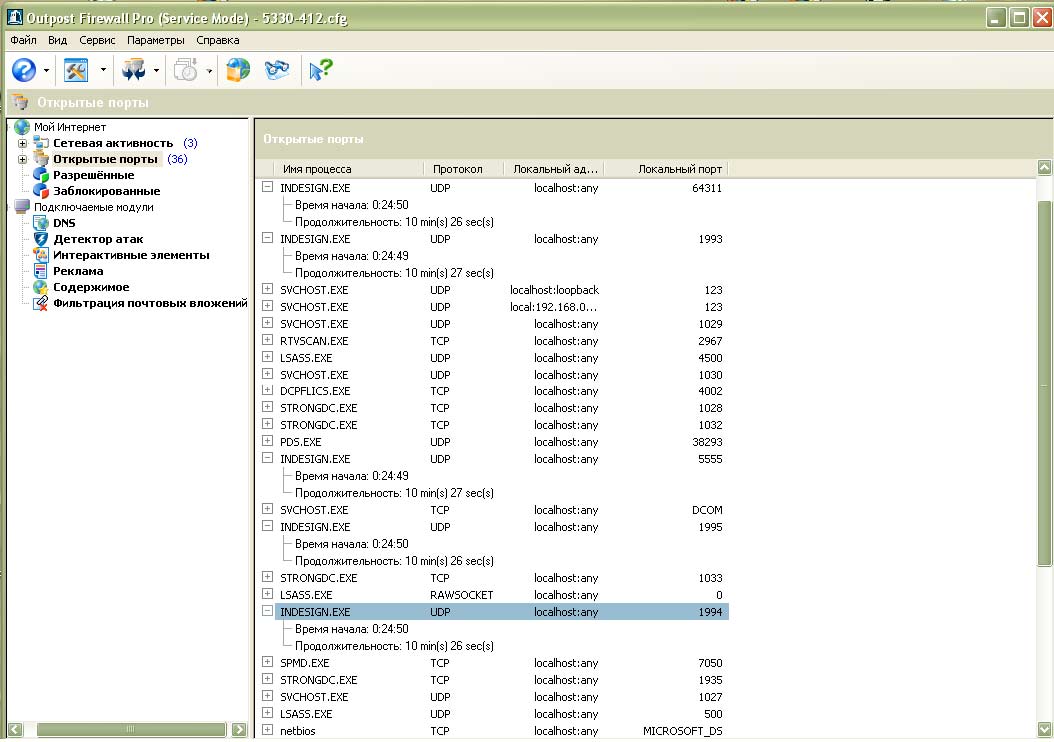Screen dimensions: 1054x742
Task: Select Подключаемые модули tree node
Action: click(x=93, y=207)
